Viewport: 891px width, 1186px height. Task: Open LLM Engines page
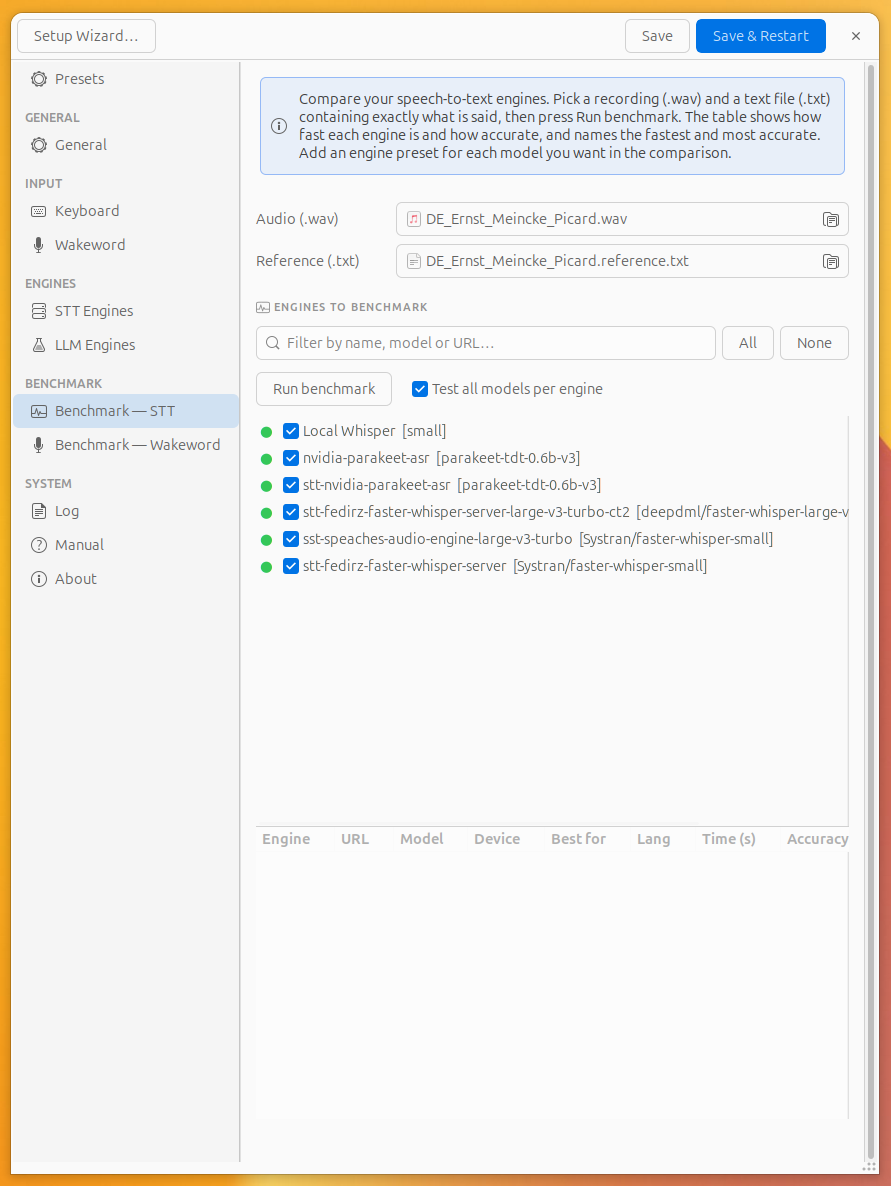[x=126, y=345]
